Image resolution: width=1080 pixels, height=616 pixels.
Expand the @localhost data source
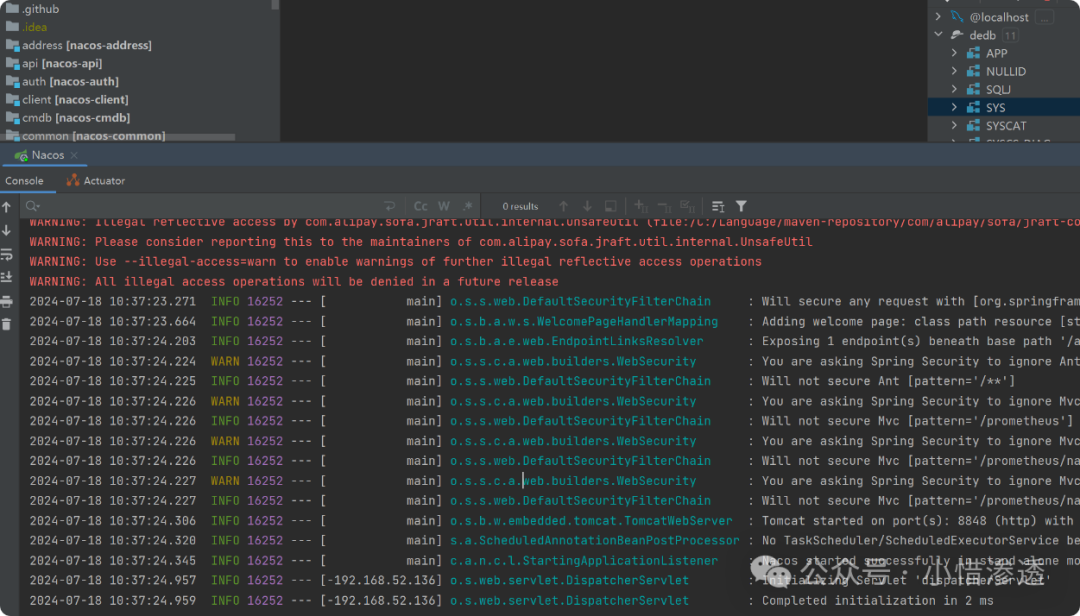[938, 17]
